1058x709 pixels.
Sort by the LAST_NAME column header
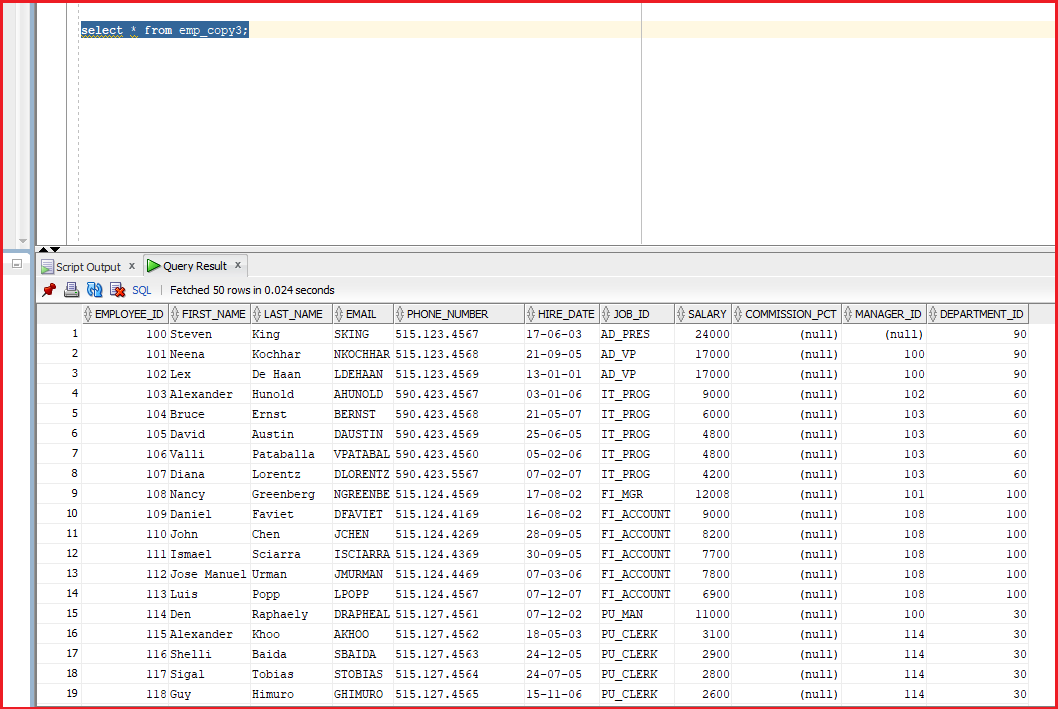[291, 314]
